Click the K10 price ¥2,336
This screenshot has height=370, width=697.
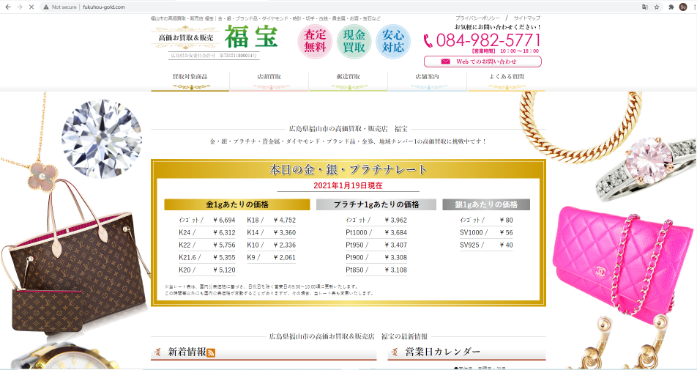[x=284, y=245]
